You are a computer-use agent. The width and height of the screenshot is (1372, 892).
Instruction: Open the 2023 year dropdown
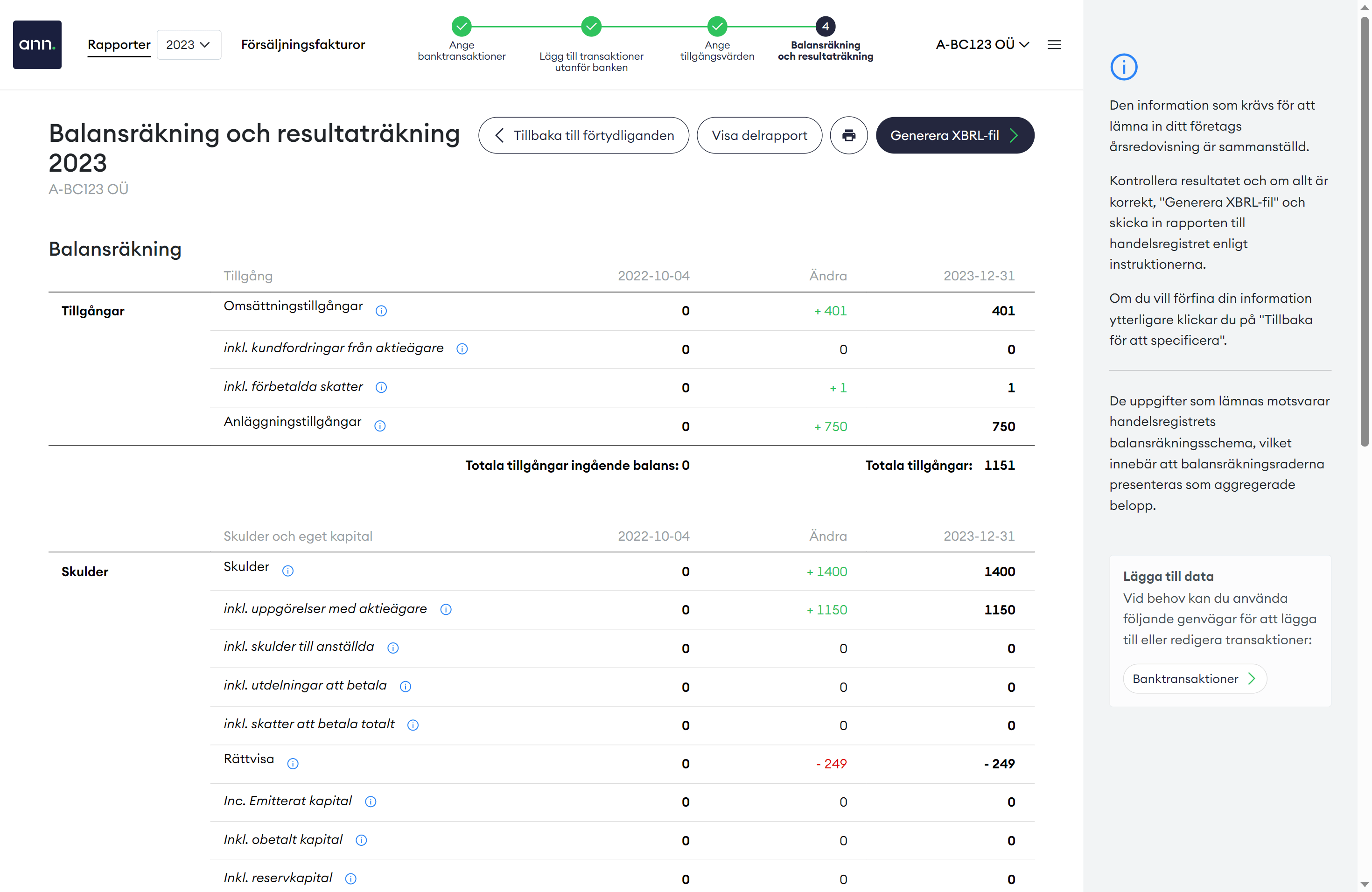(x=189, y=44)
